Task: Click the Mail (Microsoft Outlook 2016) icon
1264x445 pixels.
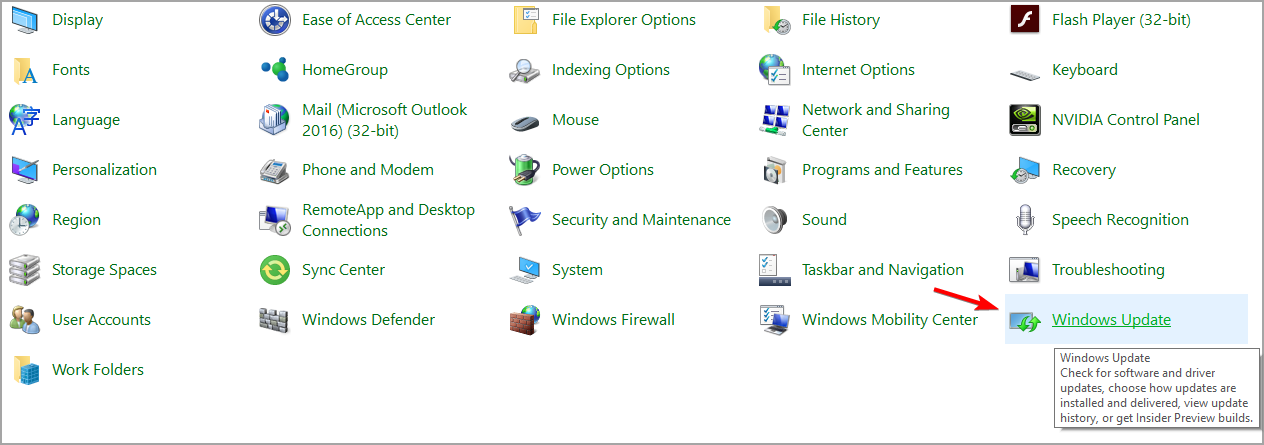Action: (x=275, y=120)
